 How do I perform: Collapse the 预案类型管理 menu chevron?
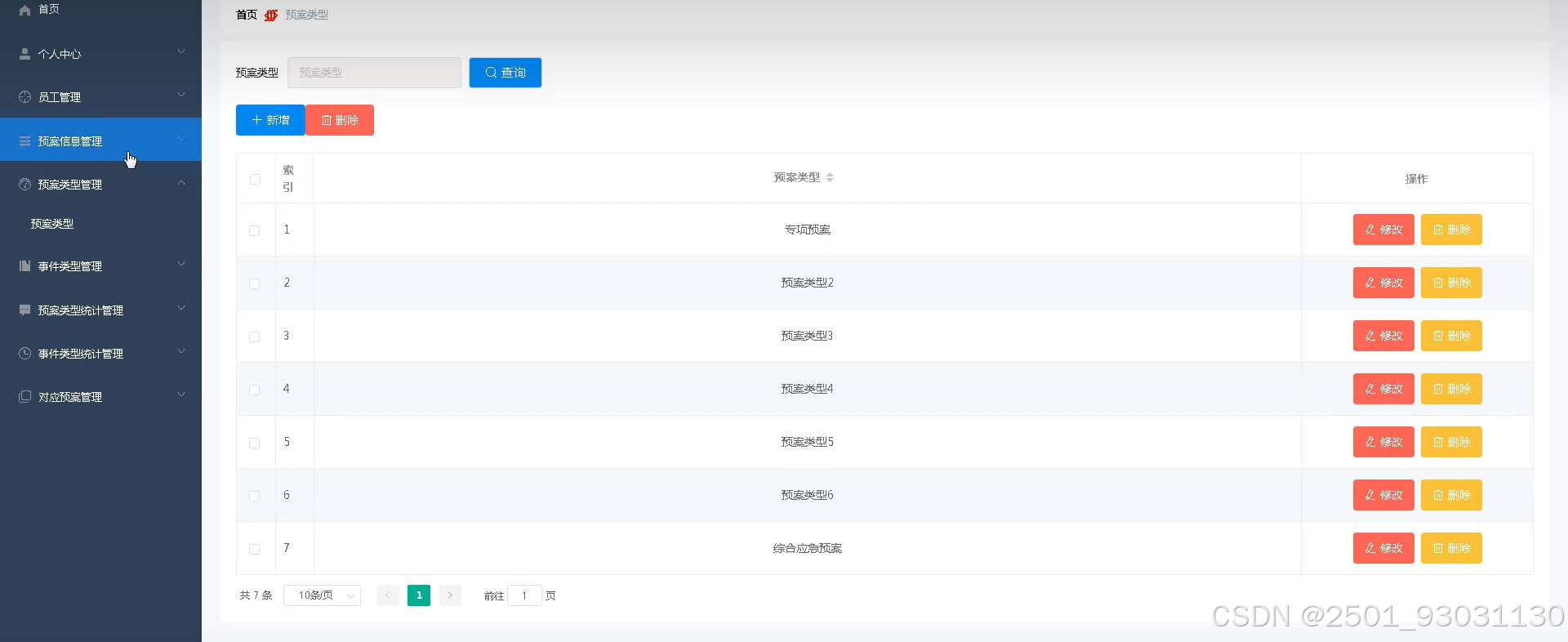point(181,183)
